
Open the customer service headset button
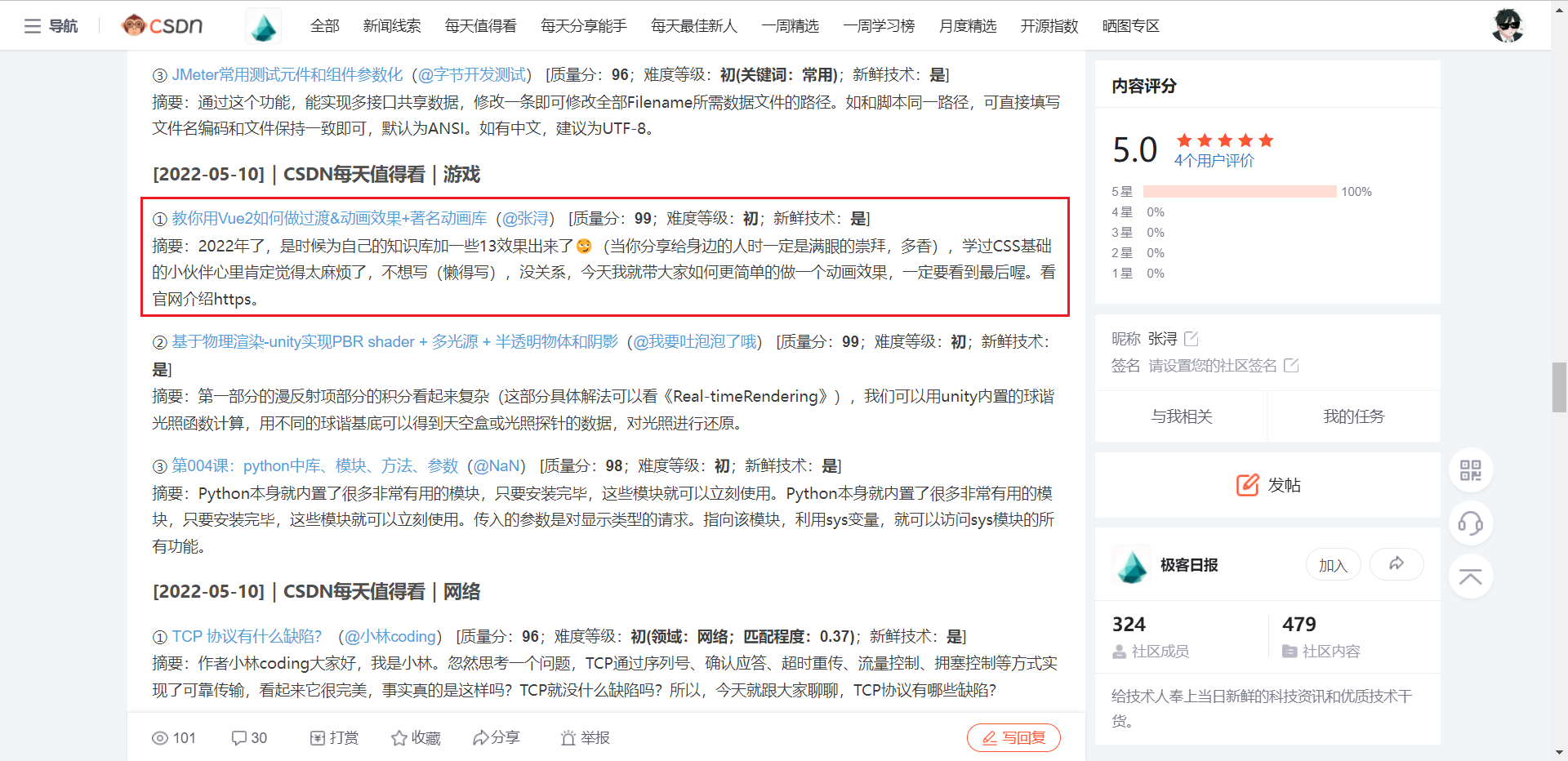tap(1470, 523)
